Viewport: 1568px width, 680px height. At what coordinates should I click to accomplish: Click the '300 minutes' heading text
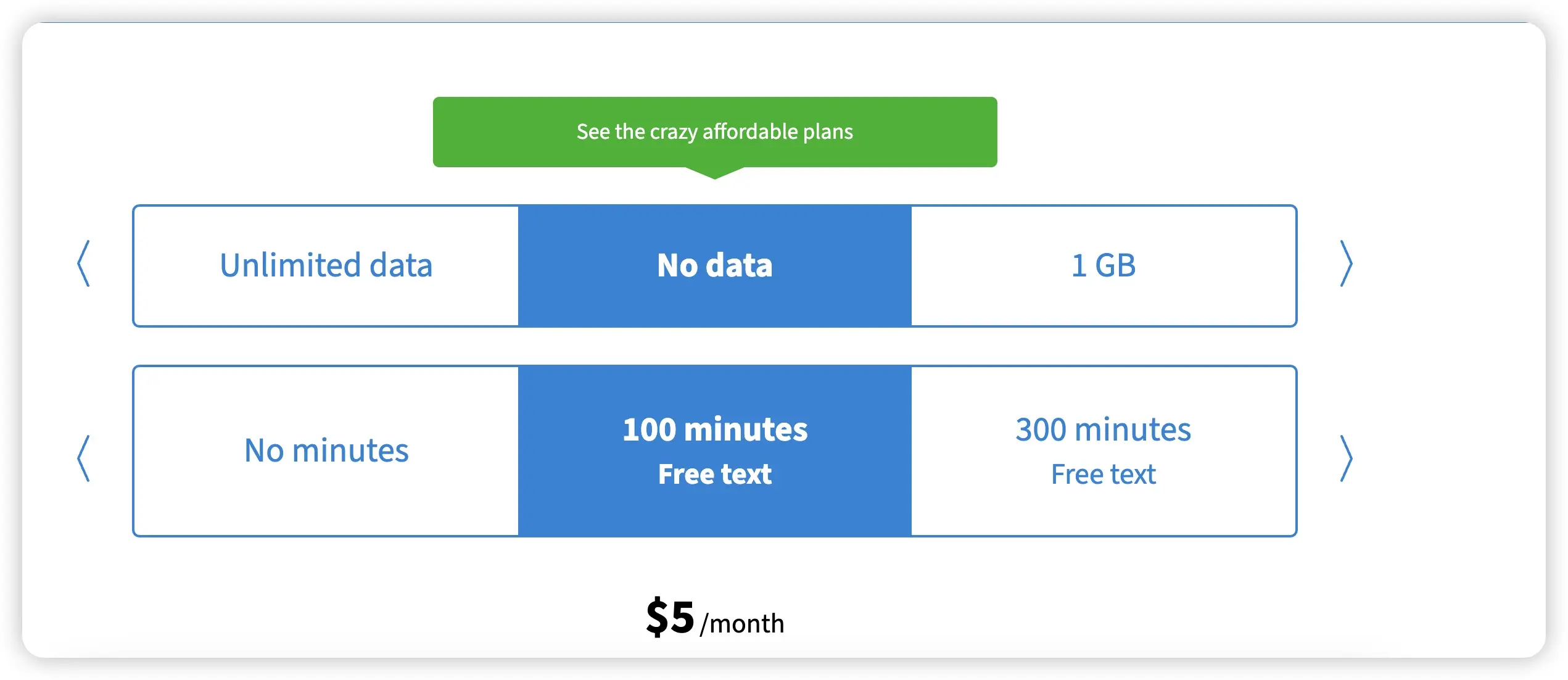click(1103, 429)
